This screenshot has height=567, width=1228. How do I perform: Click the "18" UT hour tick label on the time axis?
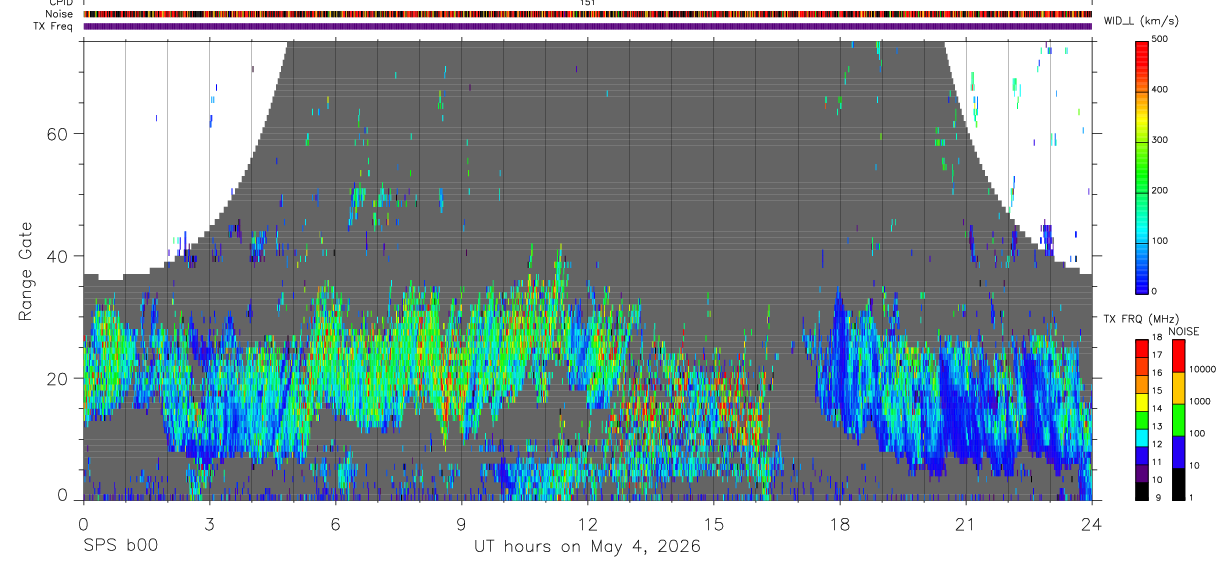click(x=840, y=523)
